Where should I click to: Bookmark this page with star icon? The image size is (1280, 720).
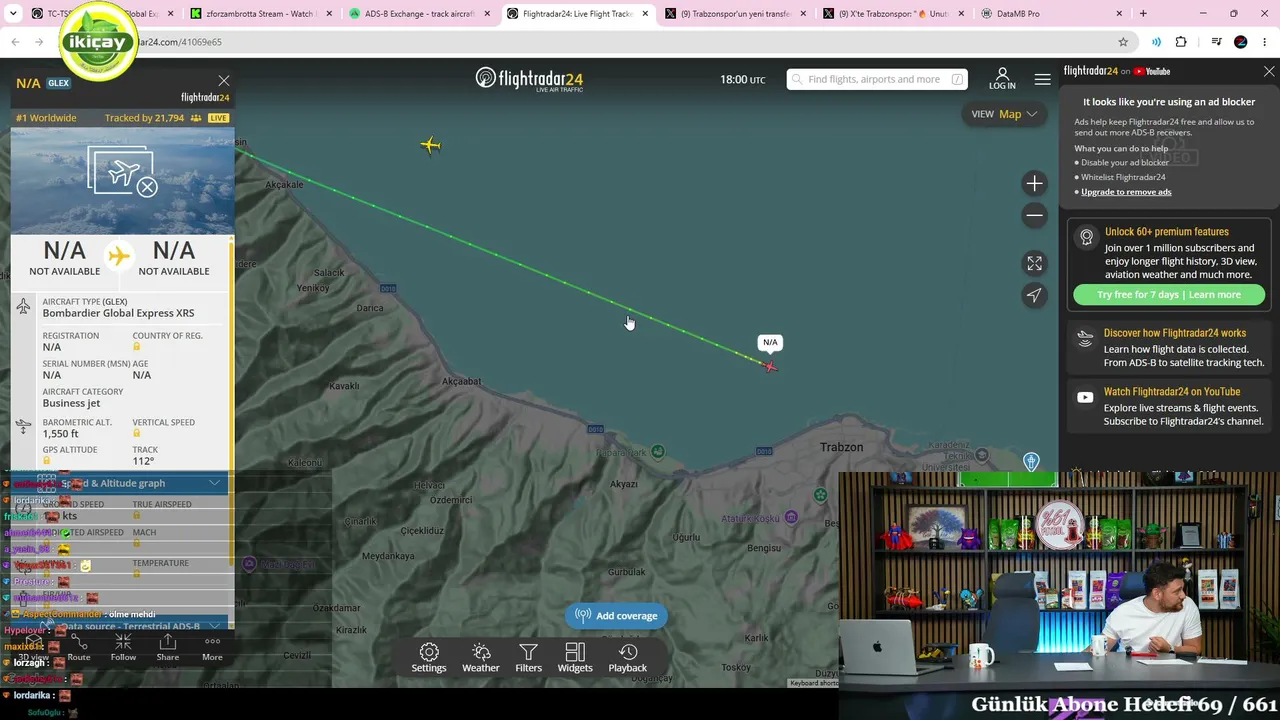tap(1123, 42)
